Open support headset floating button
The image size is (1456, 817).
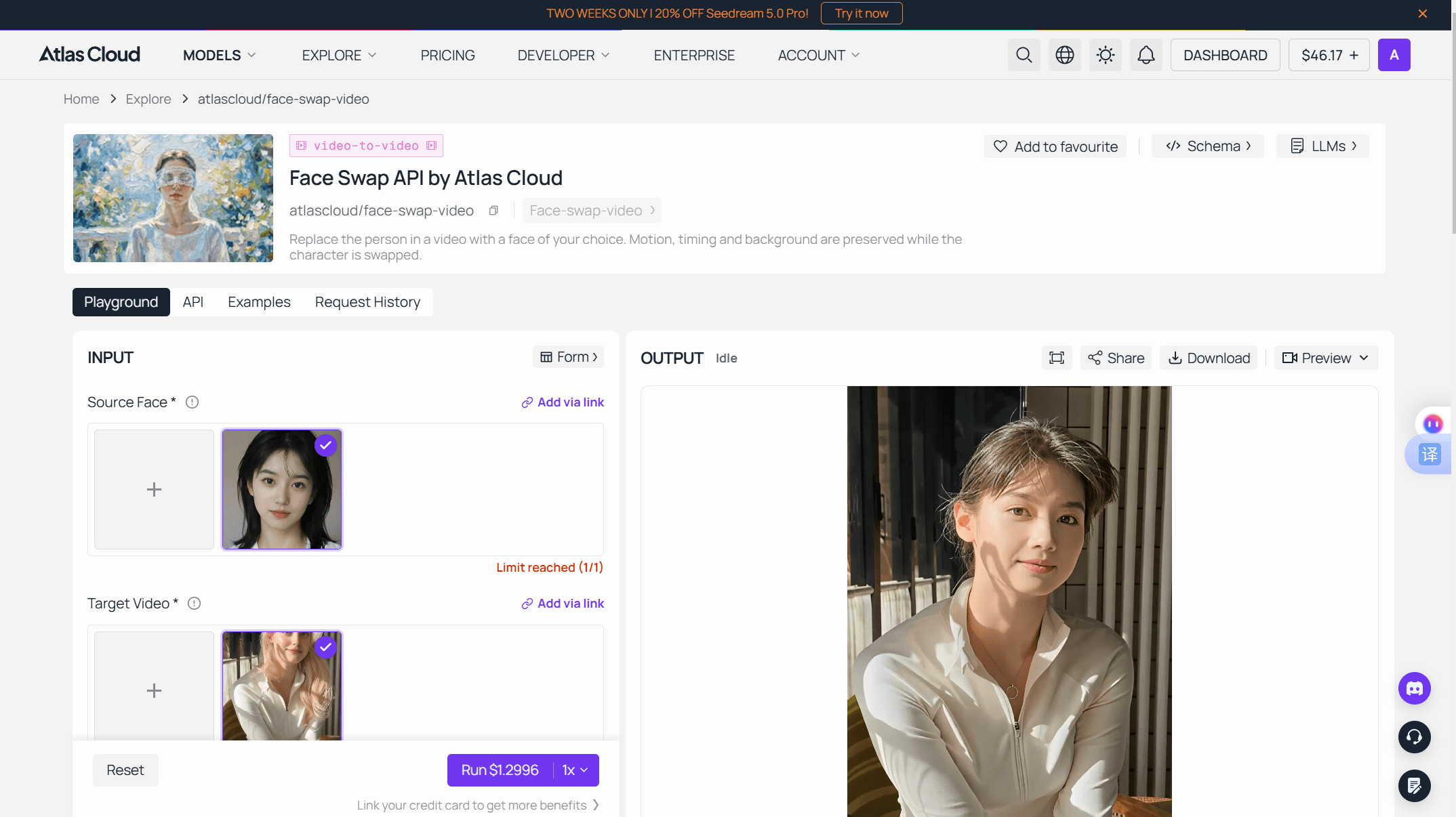click(x=1415, y=737)
